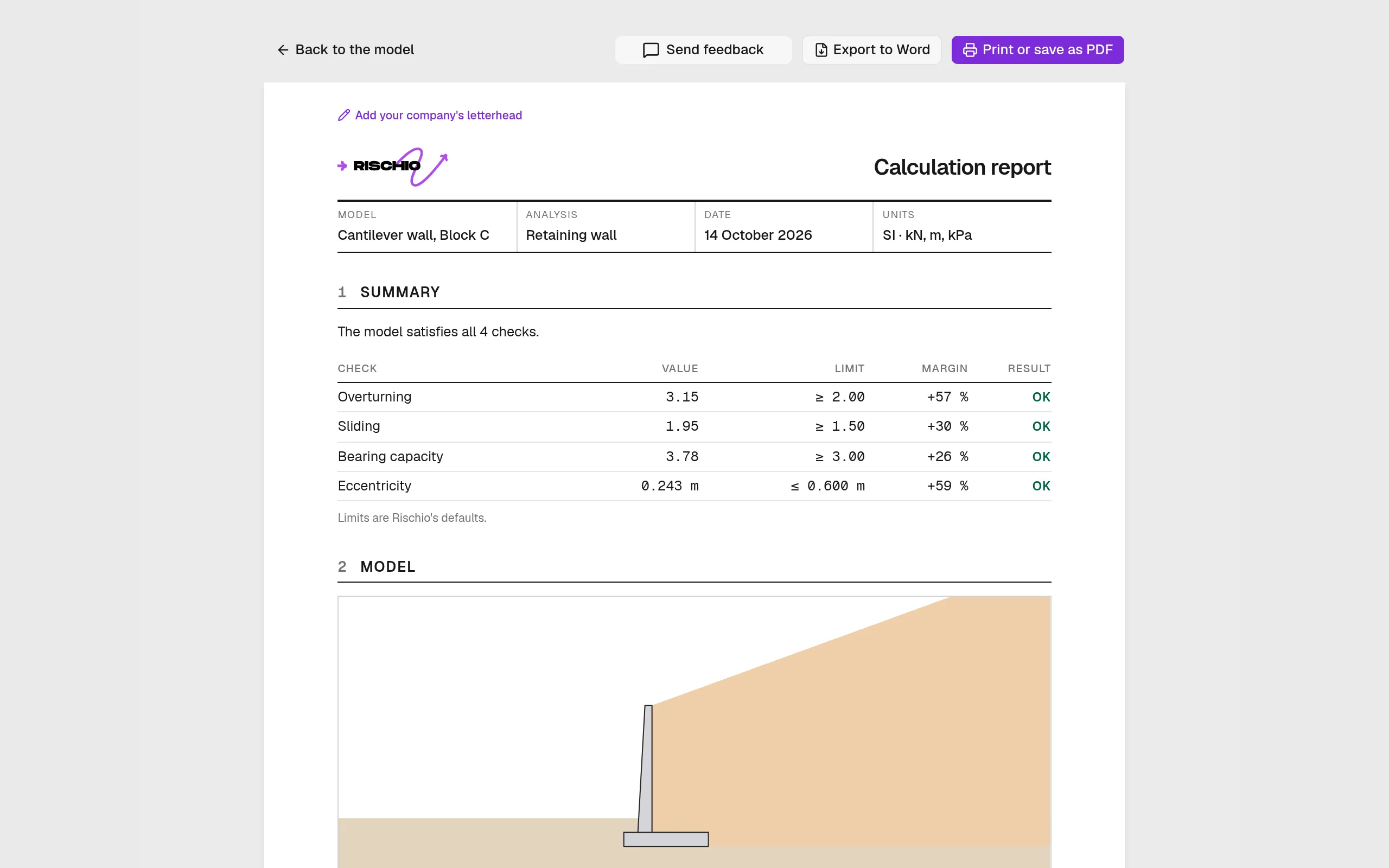
Task: Click the Eccentricity row label
Action: (x=374, y=486)
